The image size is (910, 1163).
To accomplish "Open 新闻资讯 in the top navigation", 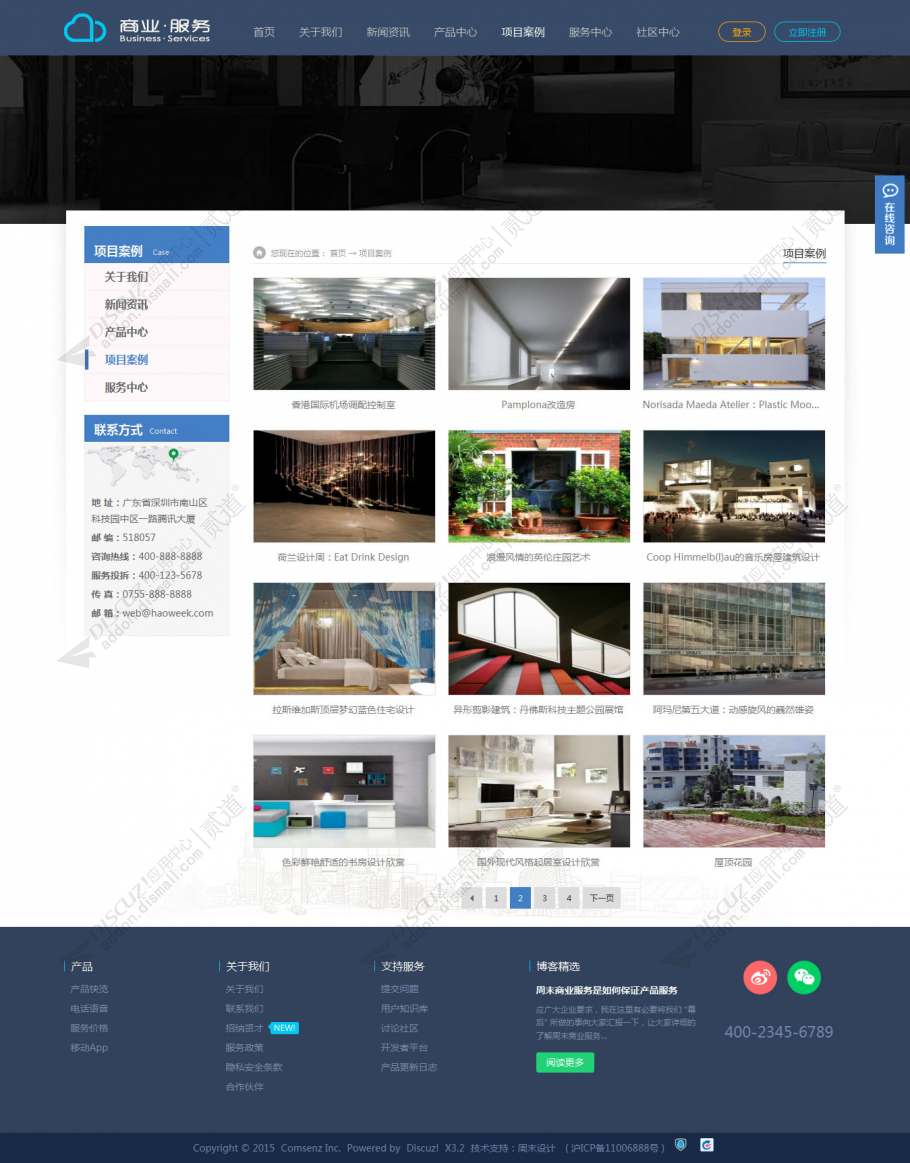I will click(x=388, y=32).
